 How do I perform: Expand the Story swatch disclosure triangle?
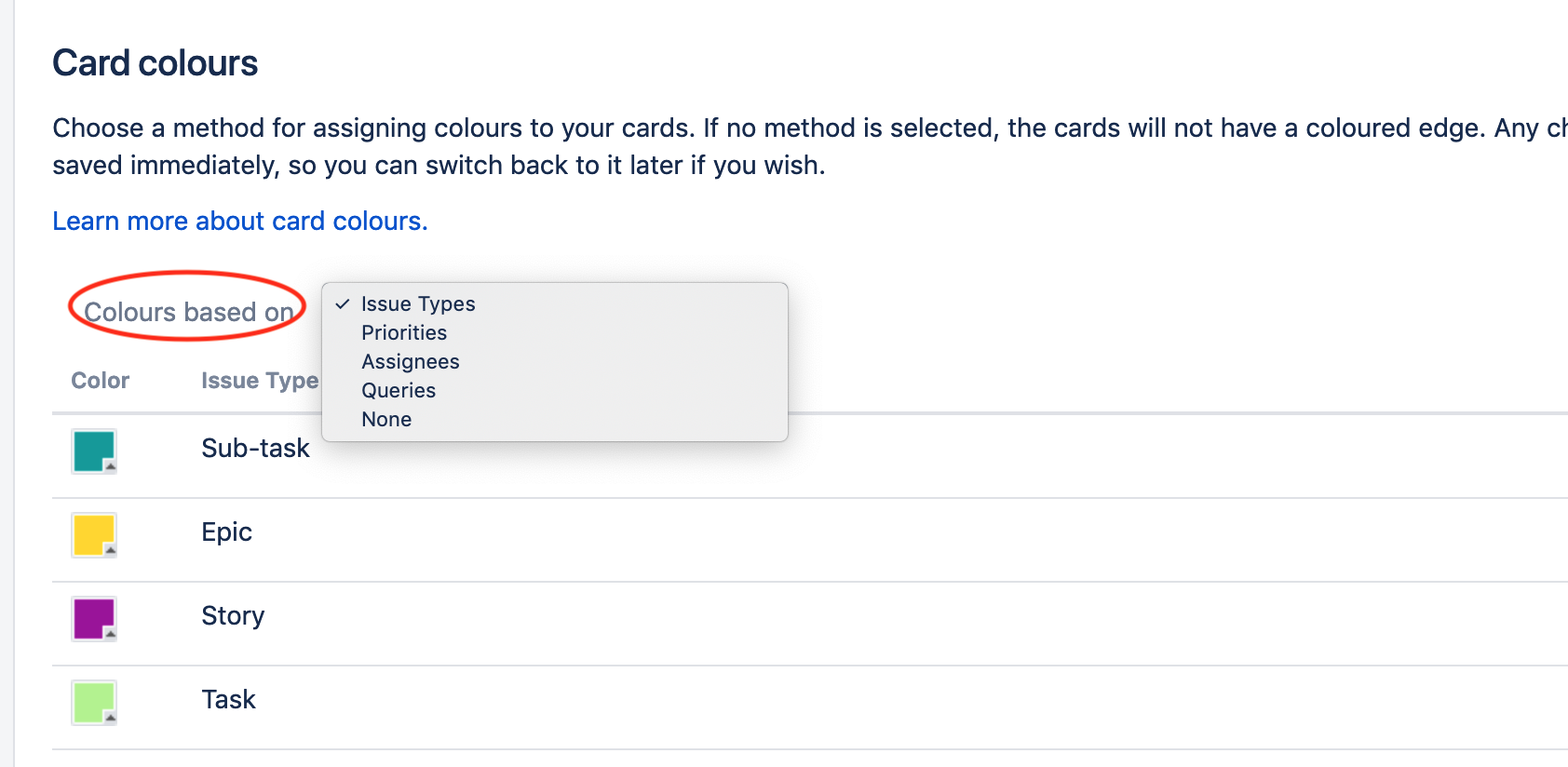click(109, 636)
